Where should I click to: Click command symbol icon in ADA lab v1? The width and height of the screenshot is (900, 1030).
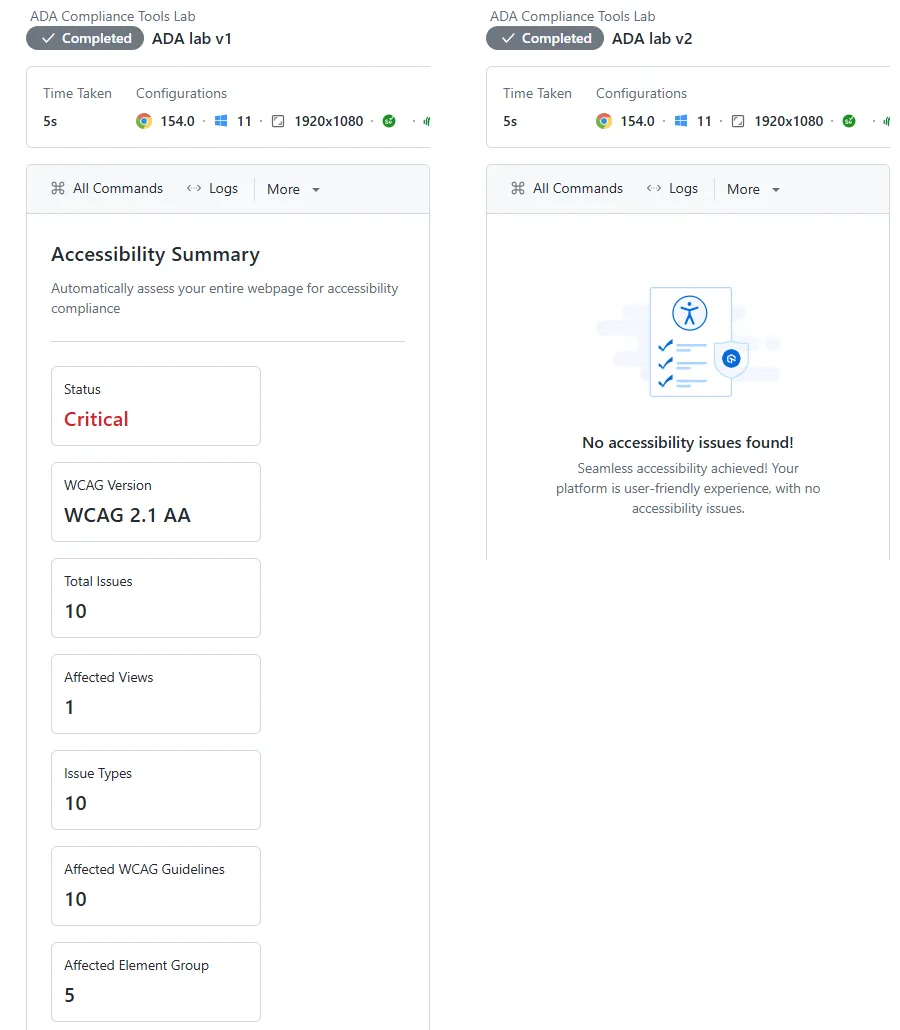(58, 189)
